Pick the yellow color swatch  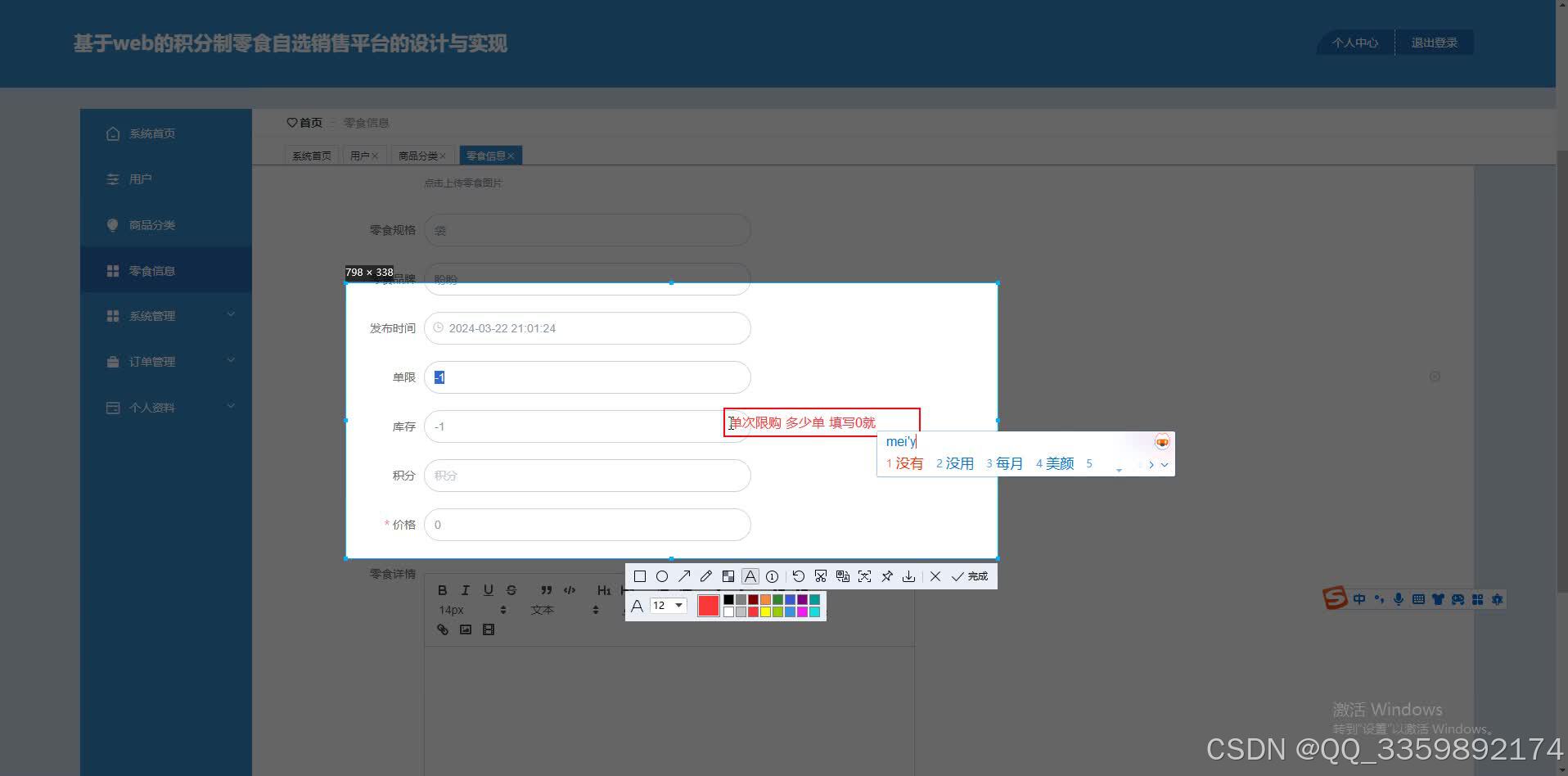765,611
